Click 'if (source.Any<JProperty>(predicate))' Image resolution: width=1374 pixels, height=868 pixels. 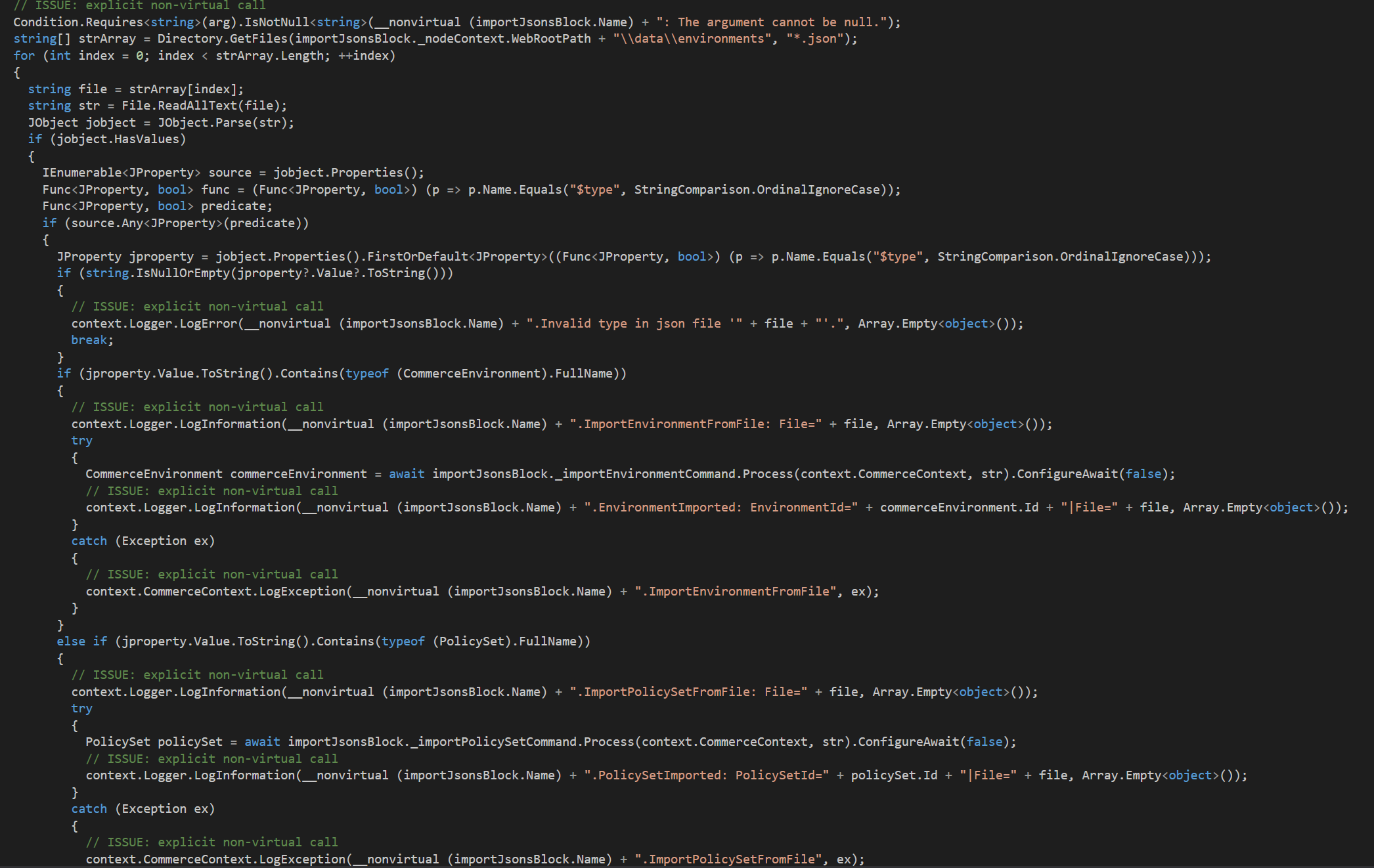(175, 223)
